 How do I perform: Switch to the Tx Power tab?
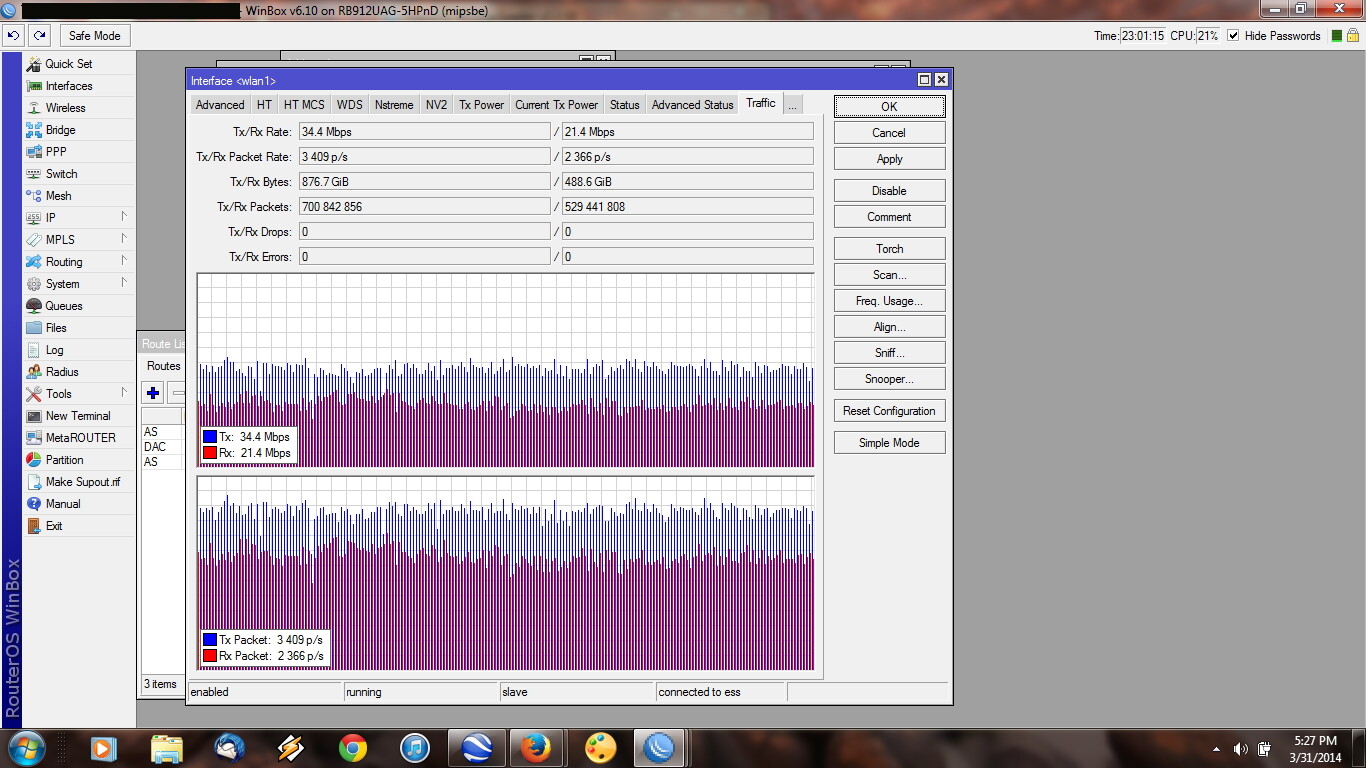[481, 105]
